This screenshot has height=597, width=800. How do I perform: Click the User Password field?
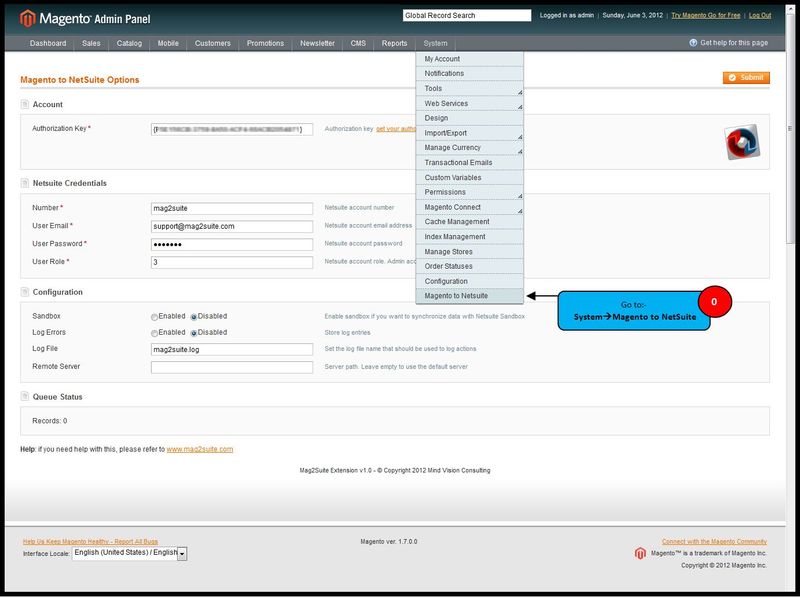tap(232, 244)
